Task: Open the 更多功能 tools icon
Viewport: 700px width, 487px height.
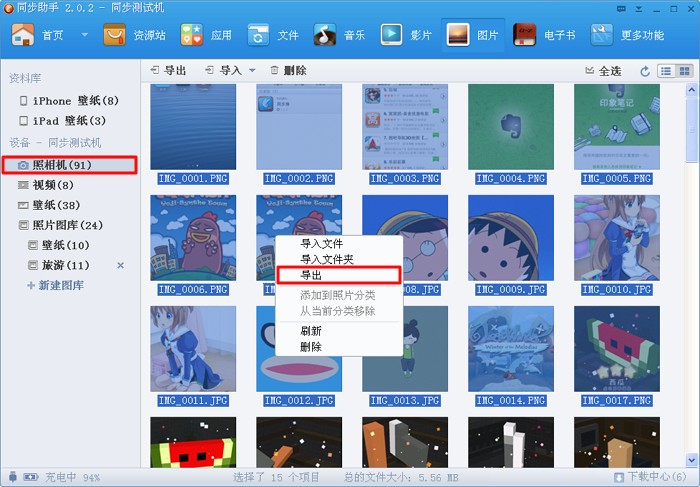Action: [601, 35]
